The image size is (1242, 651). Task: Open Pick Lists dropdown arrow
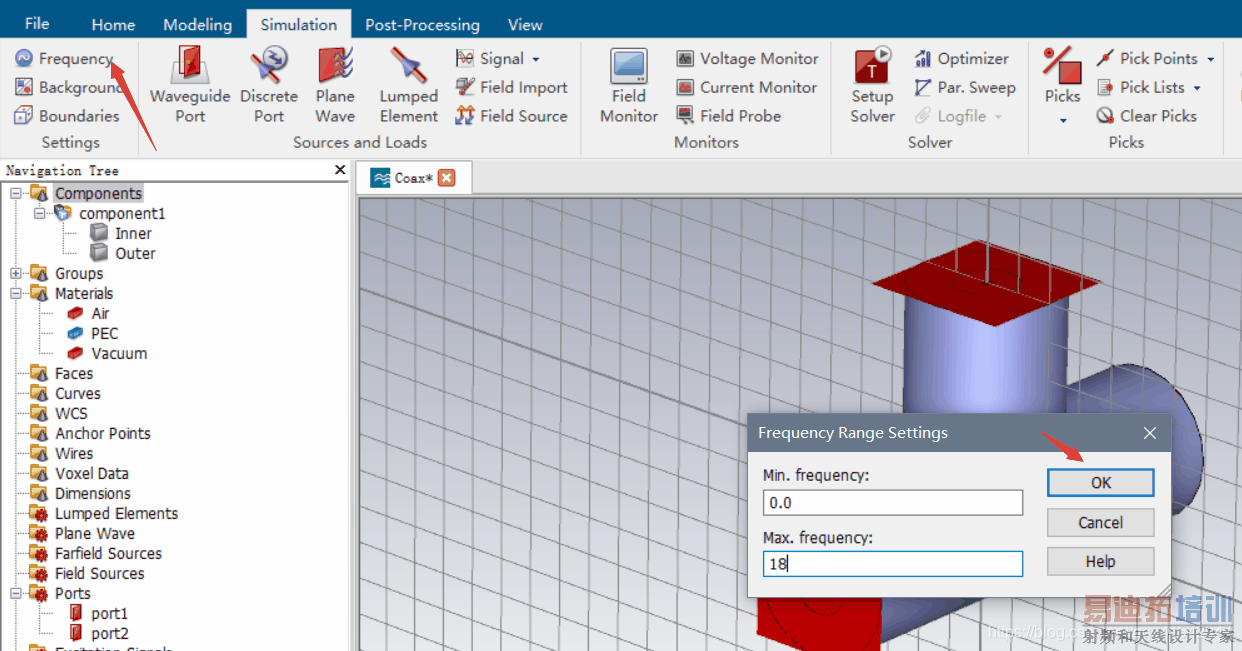[1196, 88]
